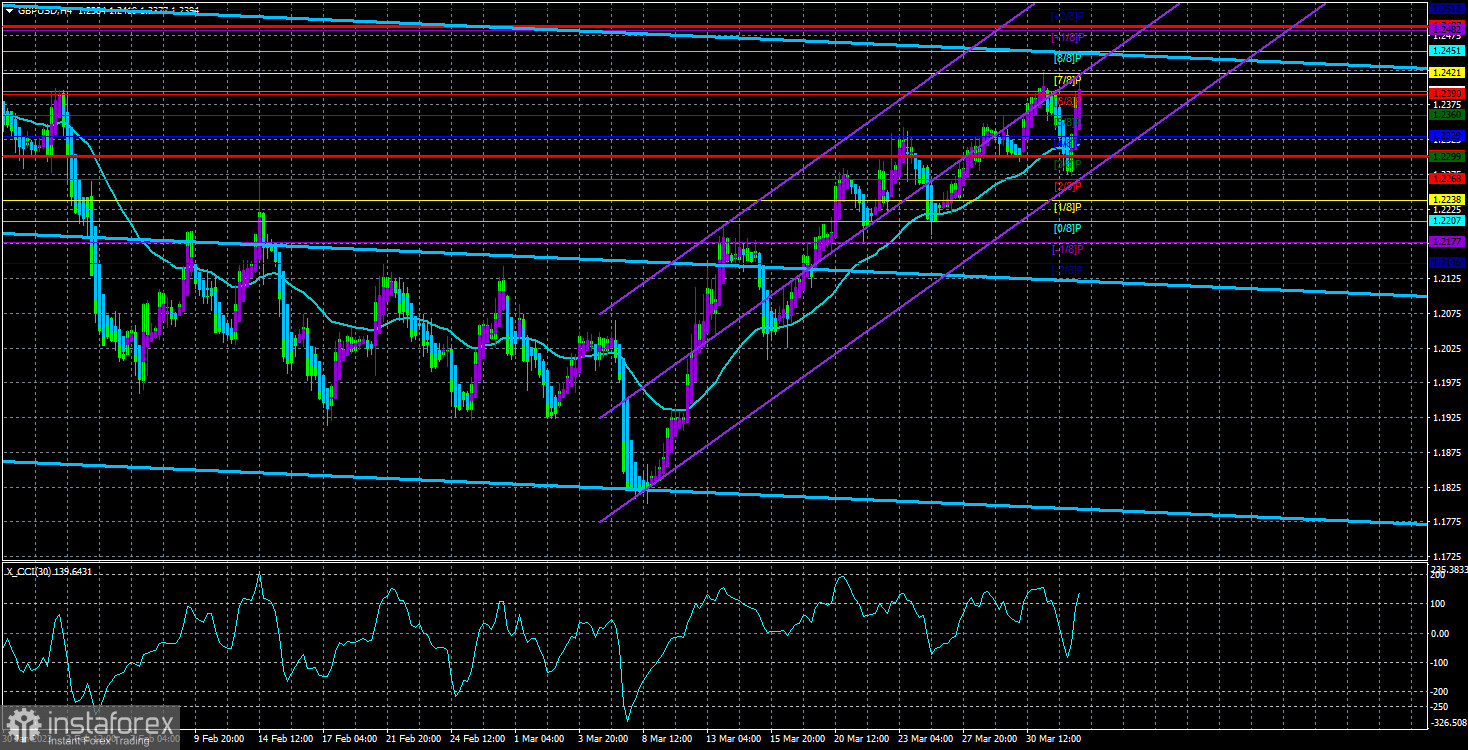Screen dimensions: 1468x750
Task: Select the CCI scale value -100
Action: 1441,662
